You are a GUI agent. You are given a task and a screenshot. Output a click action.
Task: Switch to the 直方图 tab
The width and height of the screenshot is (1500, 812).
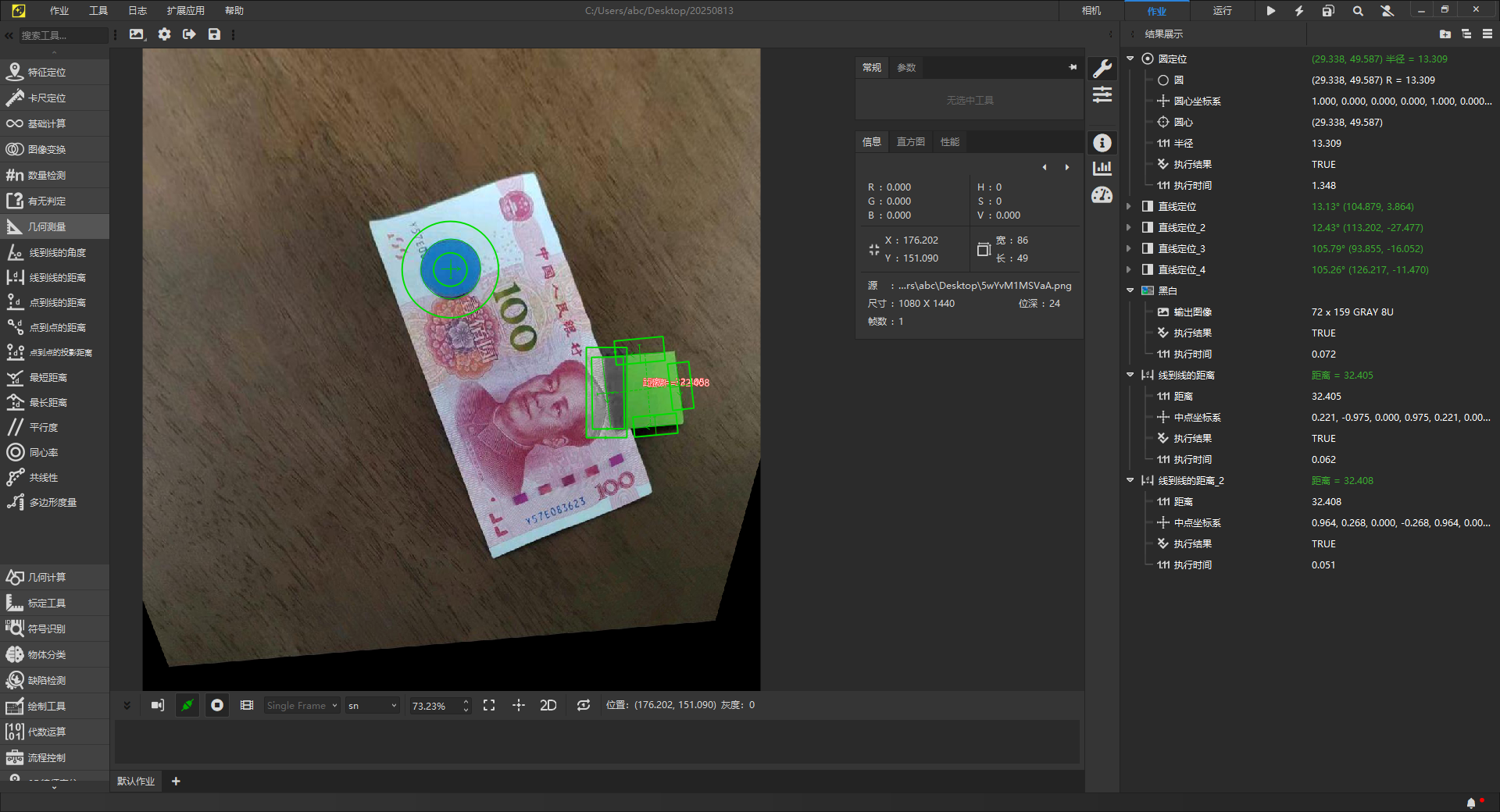pyautogui.click(x=910, y=141)
